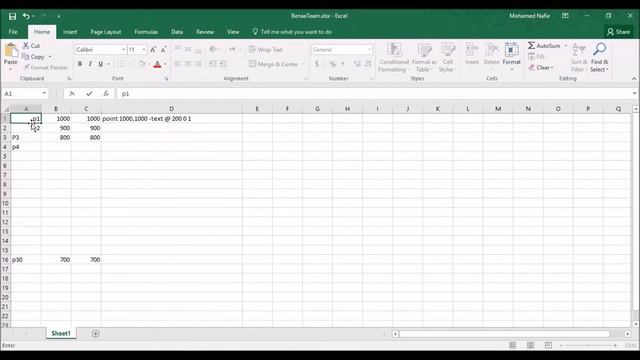Viewport: 640px width, 360px height.
Task: Switch to the View tab
Action: click(233, 32)
